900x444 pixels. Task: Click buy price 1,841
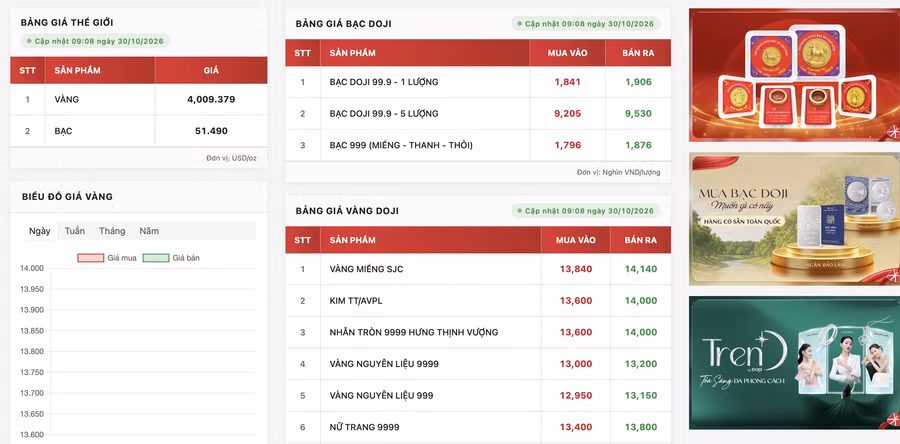pos(568,82)
